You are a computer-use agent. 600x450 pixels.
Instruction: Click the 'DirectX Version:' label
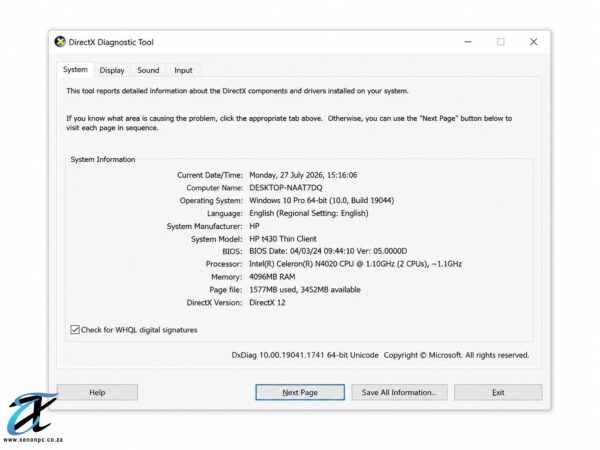[214, 303]
